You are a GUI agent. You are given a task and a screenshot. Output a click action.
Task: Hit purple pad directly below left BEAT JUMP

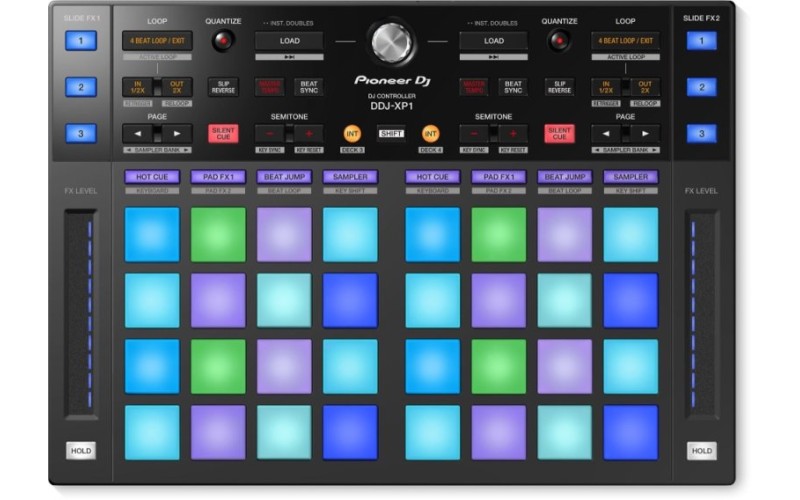(284, 235)
